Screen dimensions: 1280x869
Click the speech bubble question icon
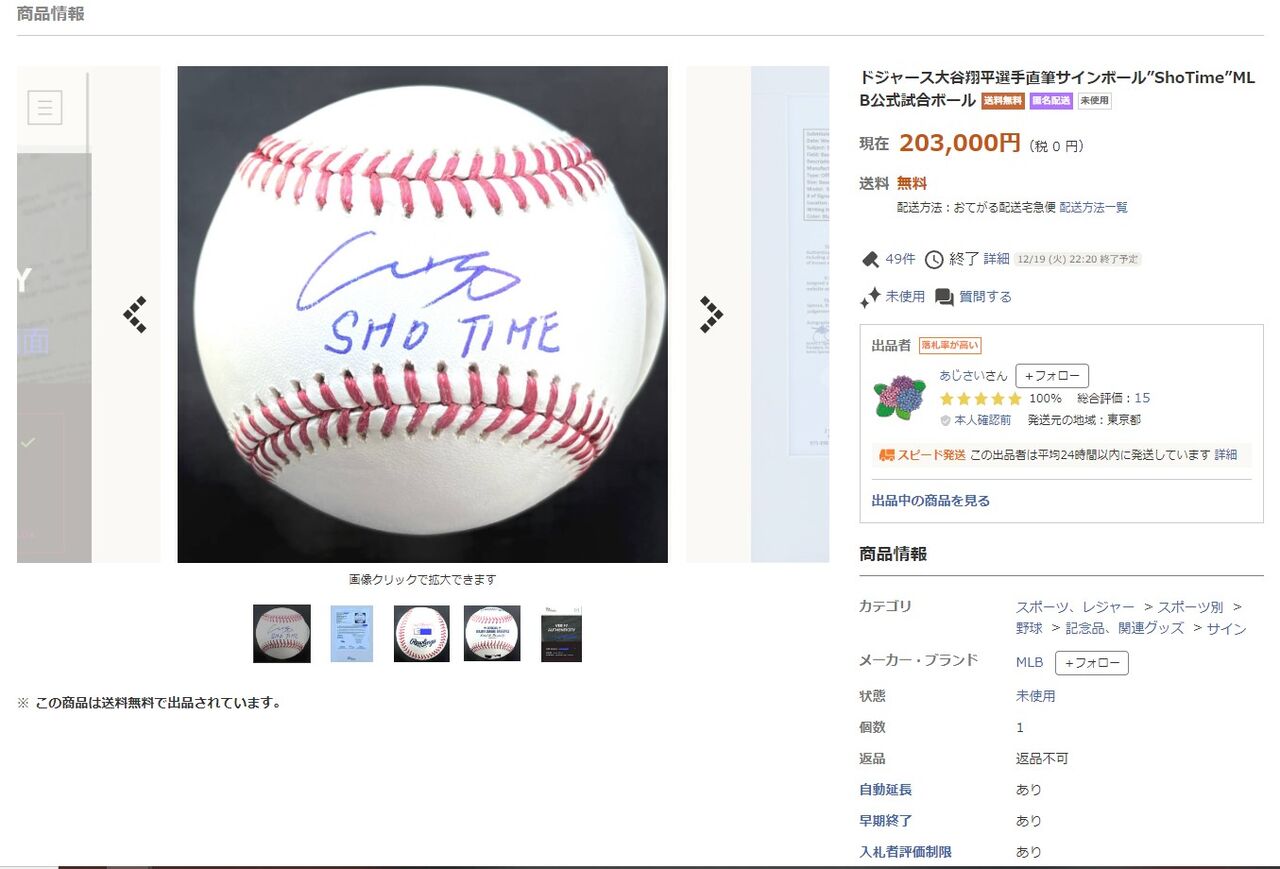[944, 297]
